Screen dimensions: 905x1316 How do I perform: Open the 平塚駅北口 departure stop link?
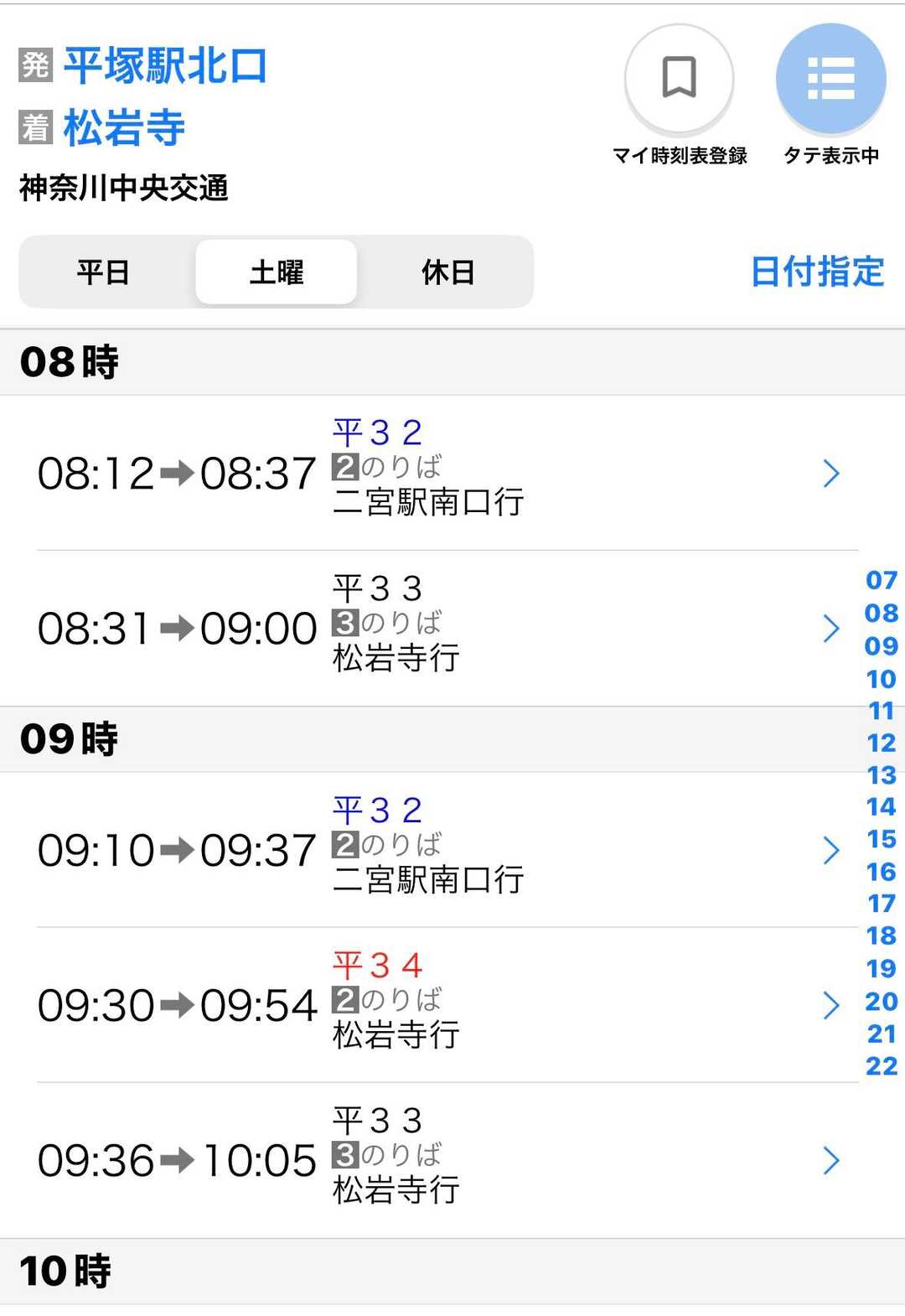coord(165,65)
